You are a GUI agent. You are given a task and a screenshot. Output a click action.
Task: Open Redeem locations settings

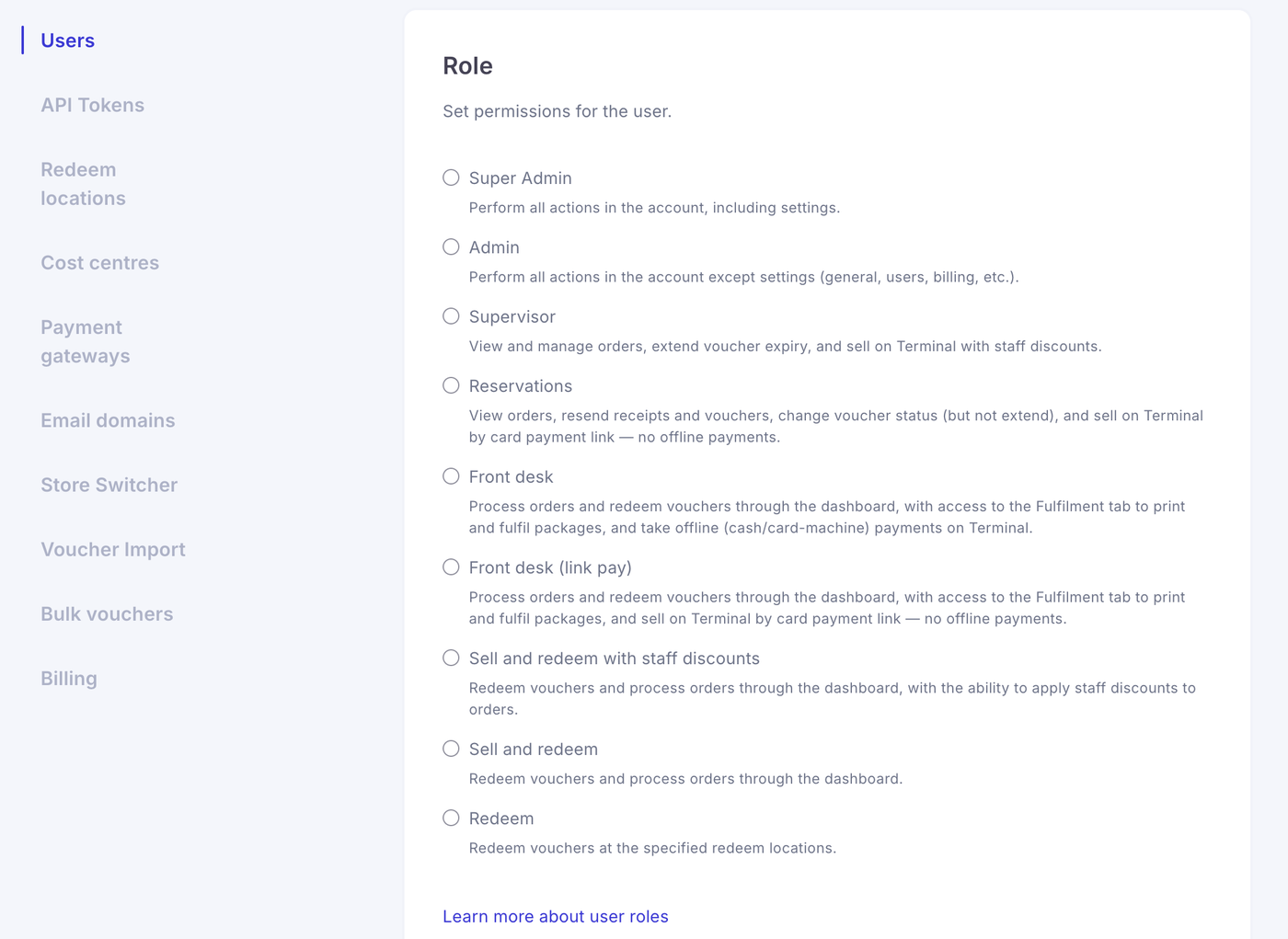83,184
